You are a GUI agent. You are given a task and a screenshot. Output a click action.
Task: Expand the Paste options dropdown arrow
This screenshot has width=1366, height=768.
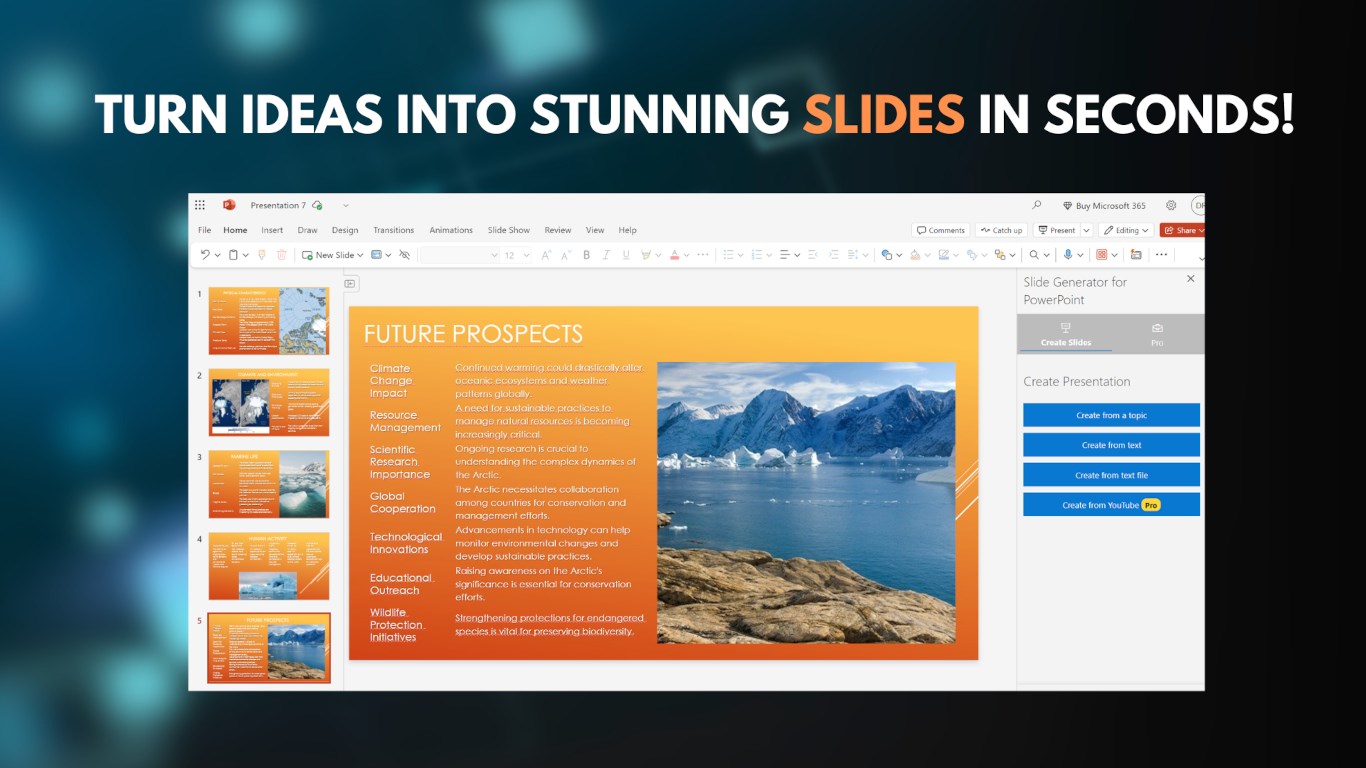[245, 255]
